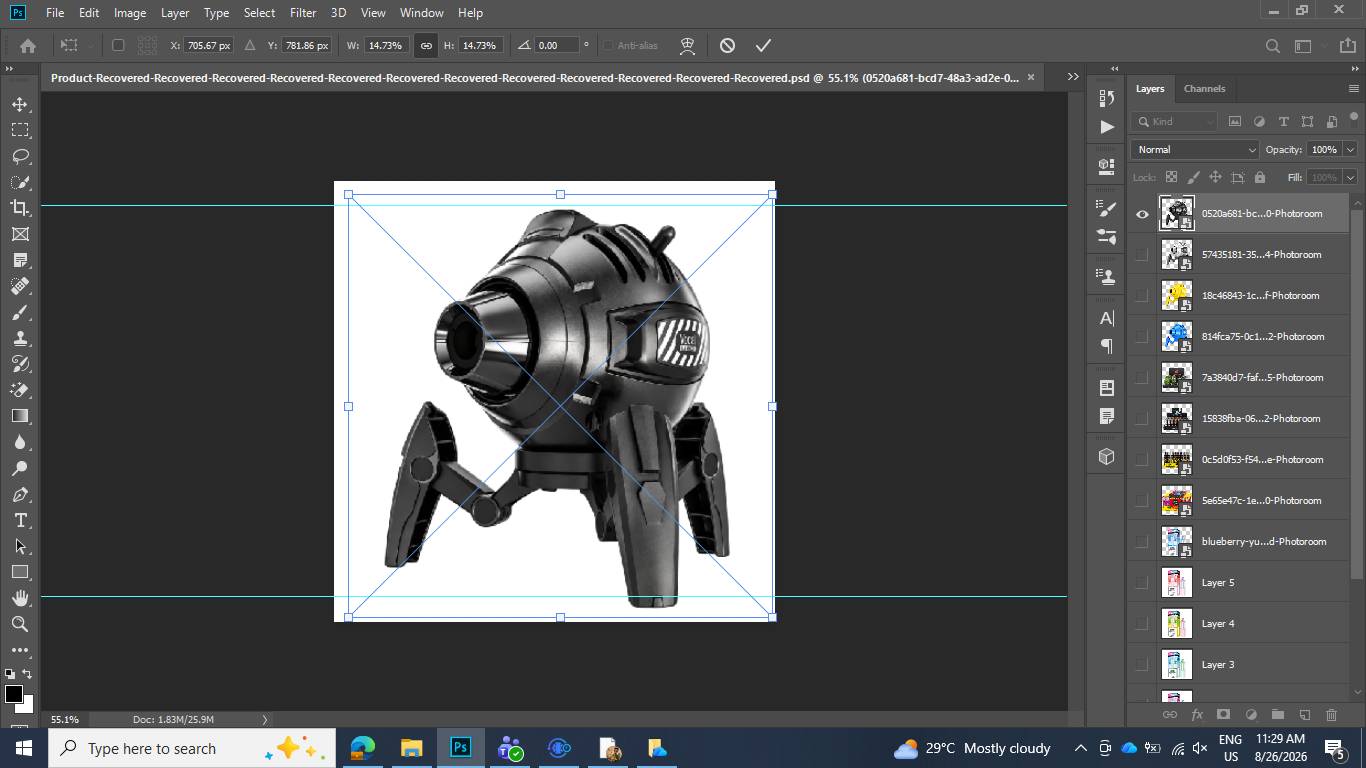Create a new layer with the button
Screen dimensions: 1366x768
1304,714
